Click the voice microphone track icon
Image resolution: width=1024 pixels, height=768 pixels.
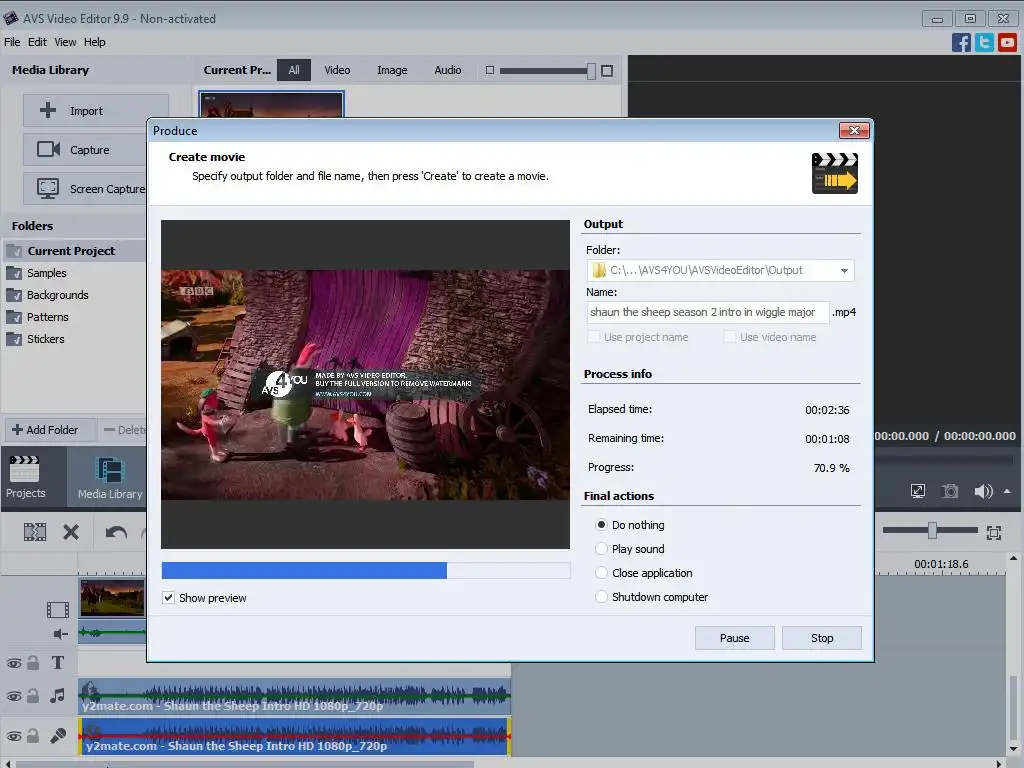pos(57,736)
